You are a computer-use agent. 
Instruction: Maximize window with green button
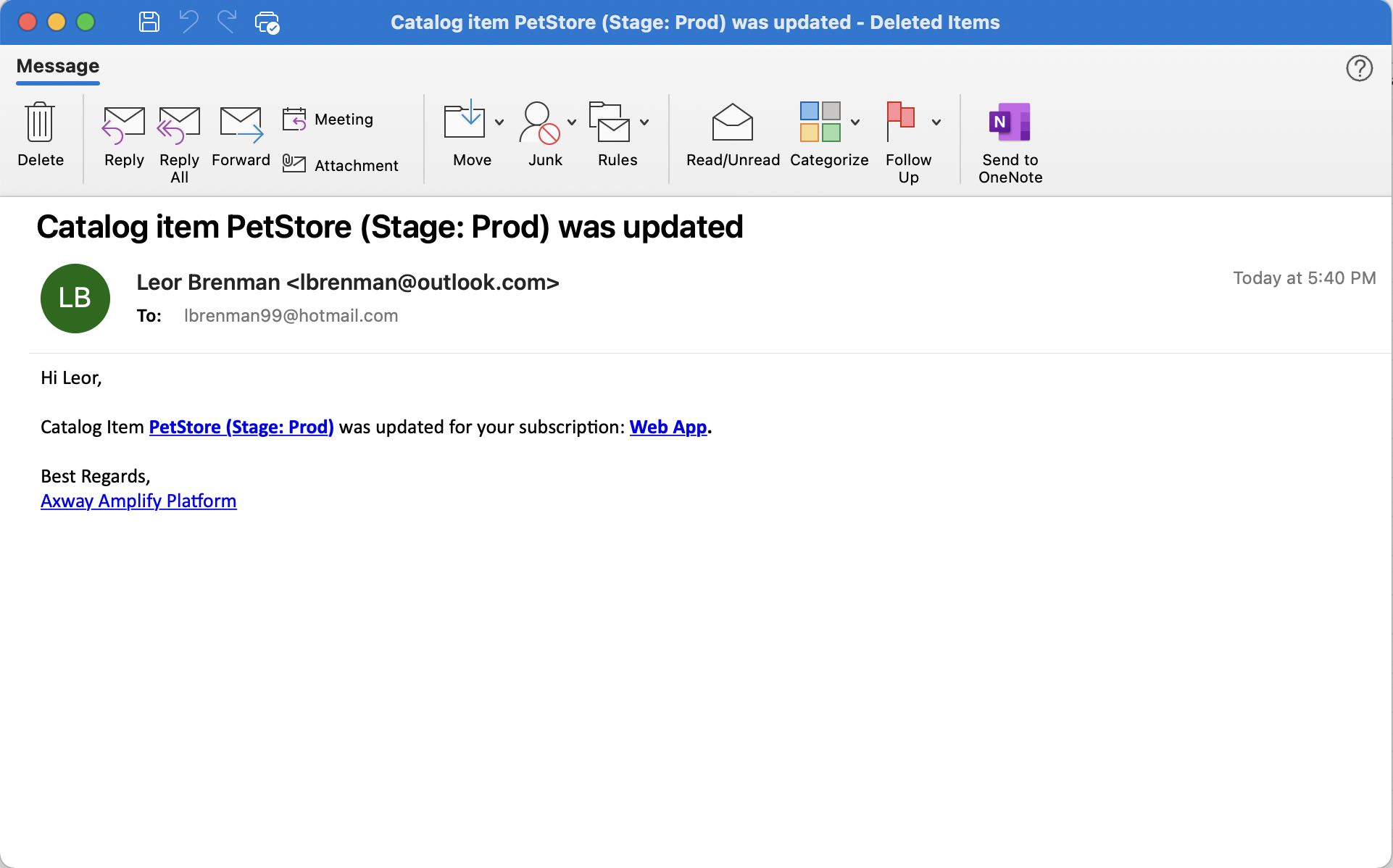click(86, 22)
